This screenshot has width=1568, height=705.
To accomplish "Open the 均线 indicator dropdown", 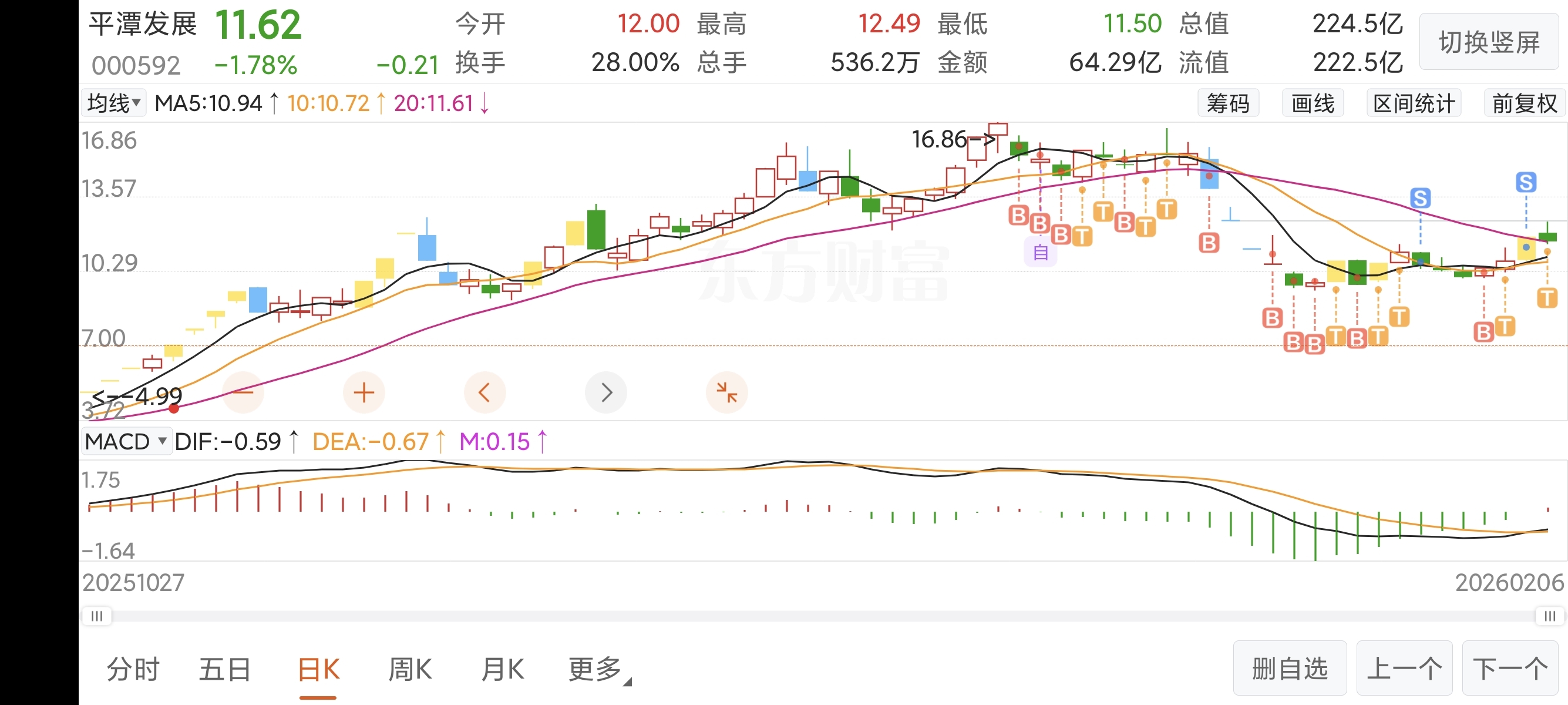I will click(x=114, y=103).
